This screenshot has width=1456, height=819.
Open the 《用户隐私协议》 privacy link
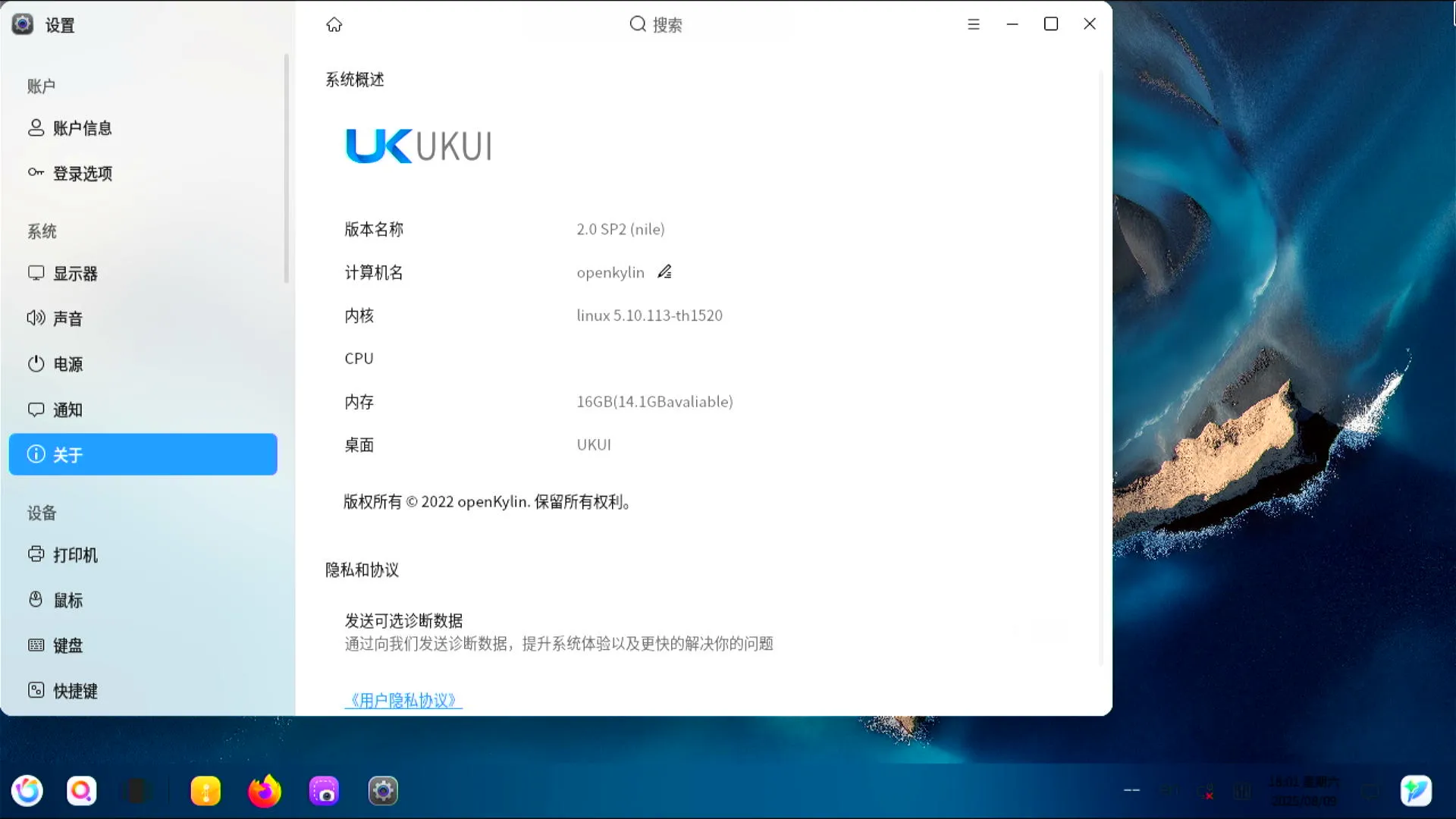(x=403, y=700)
